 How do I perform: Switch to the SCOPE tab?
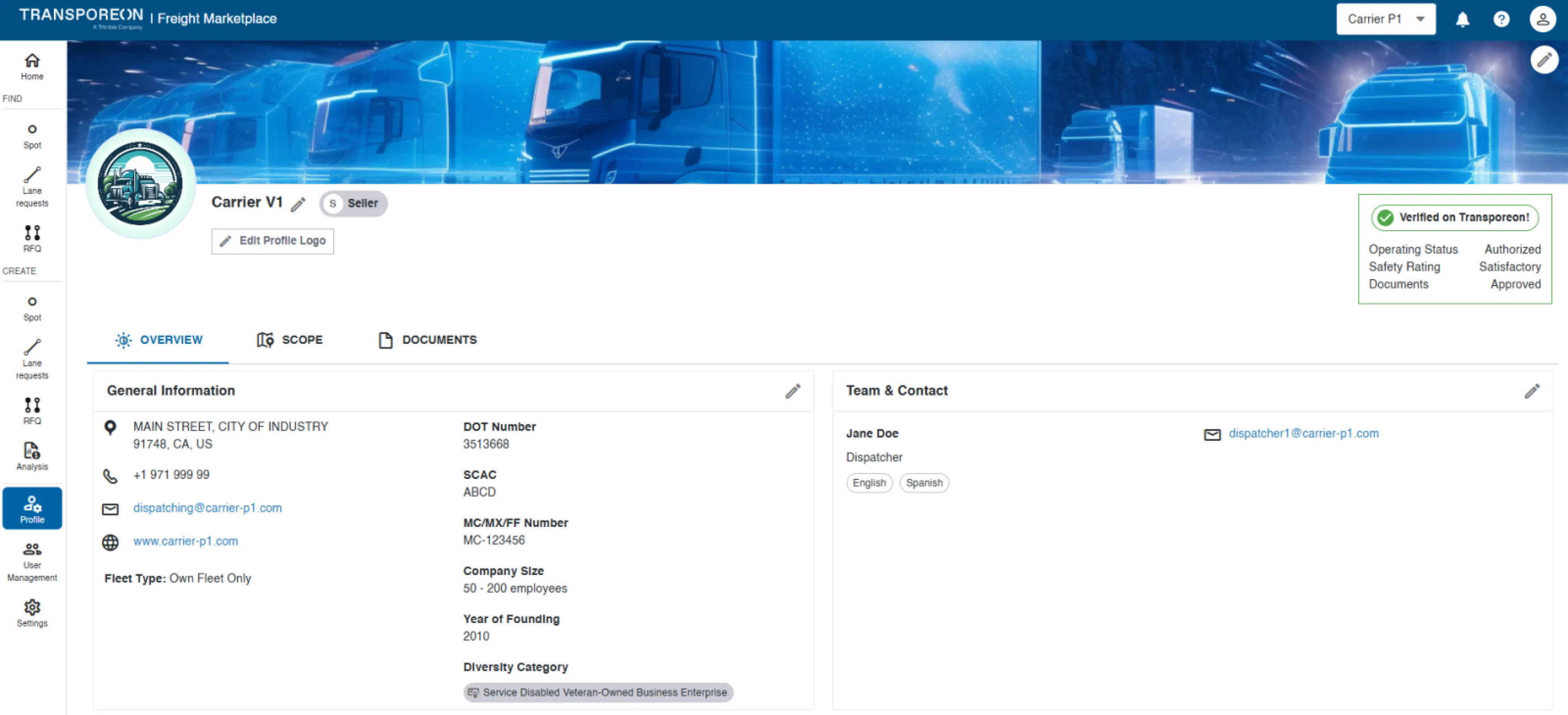[290, 340]
